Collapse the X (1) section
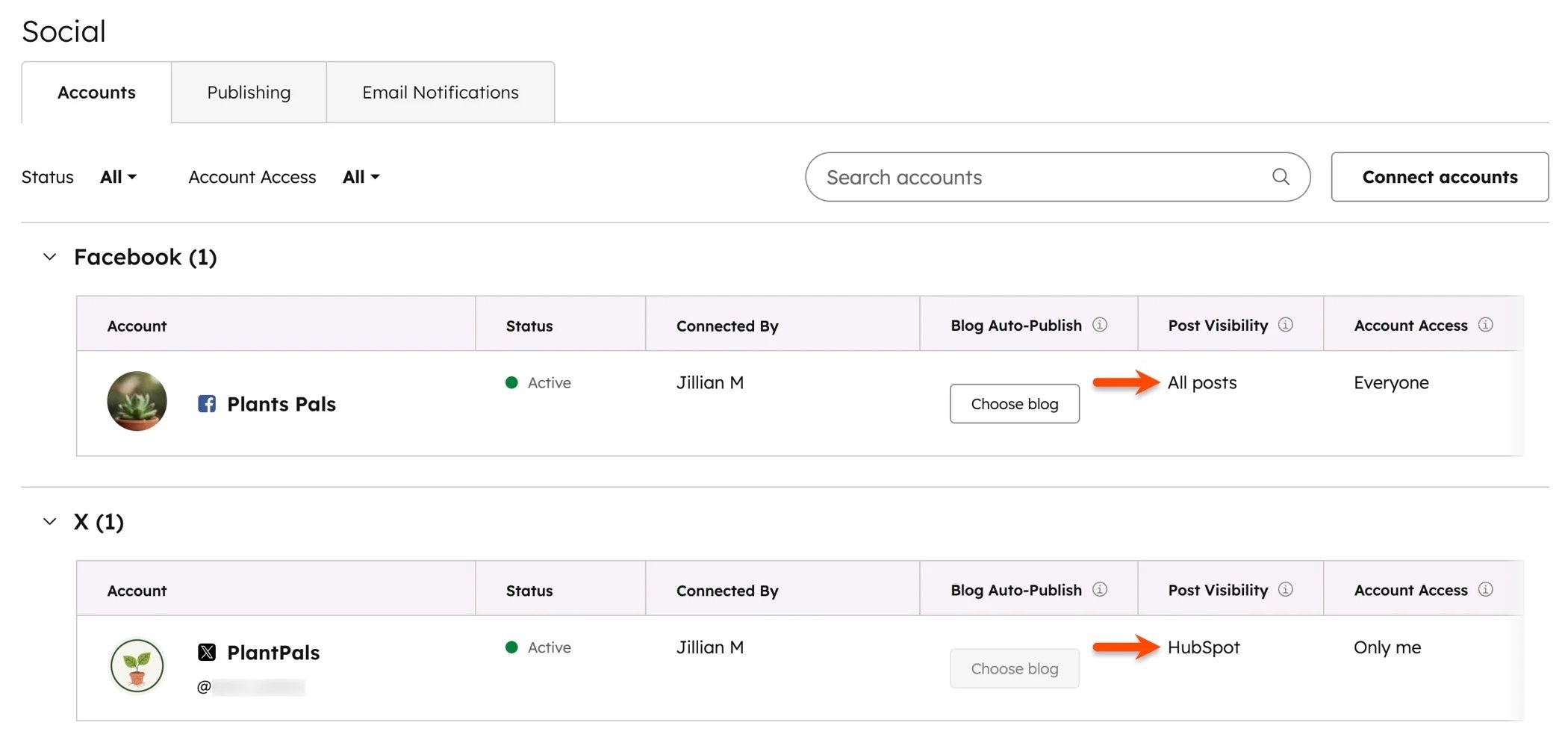The width and height of the screenshot is (1568, 740). pyautogui.click(x=49, y=521)
